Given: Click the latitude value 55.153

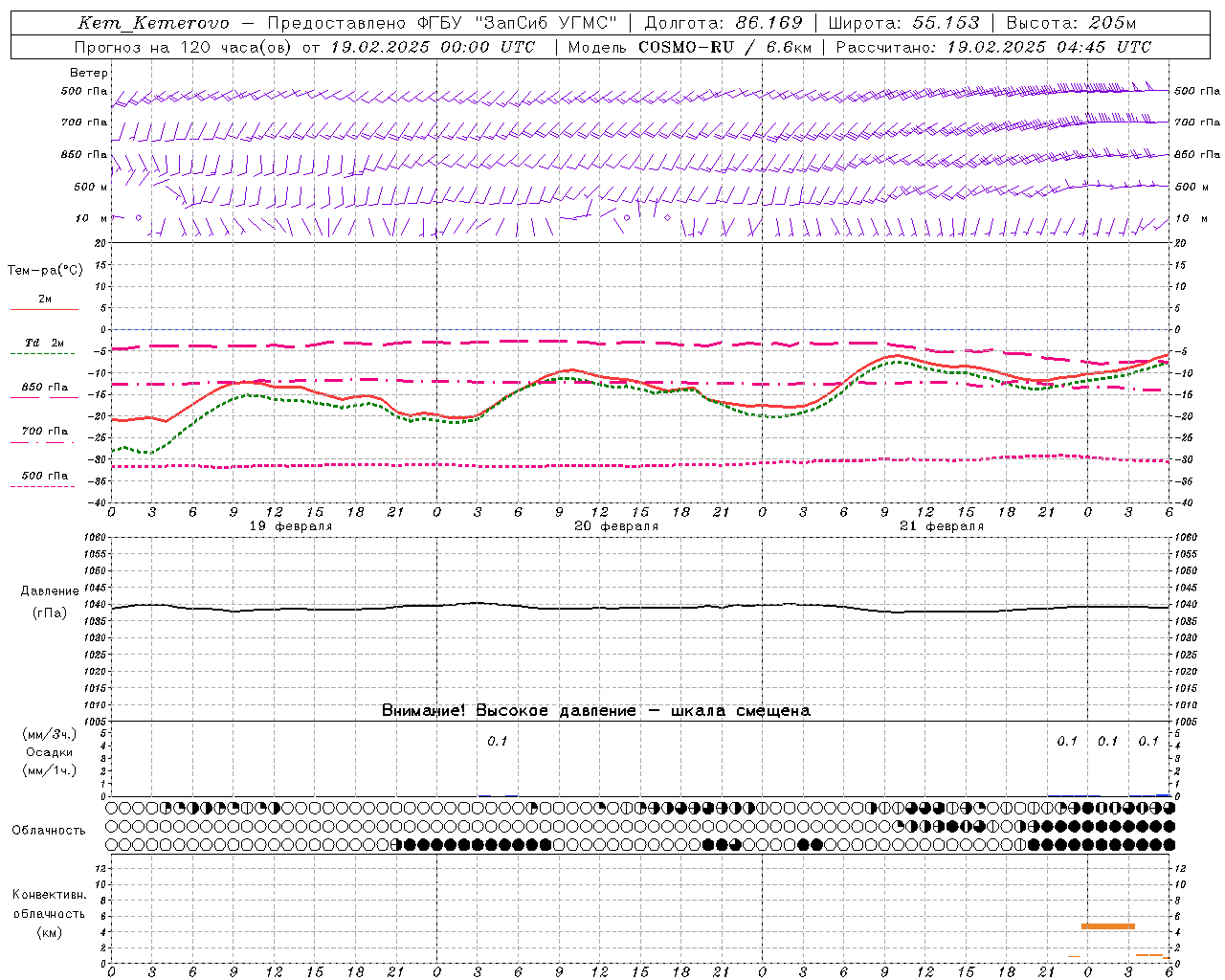Looking at the screenshot, I should click(x=946, y=23).
